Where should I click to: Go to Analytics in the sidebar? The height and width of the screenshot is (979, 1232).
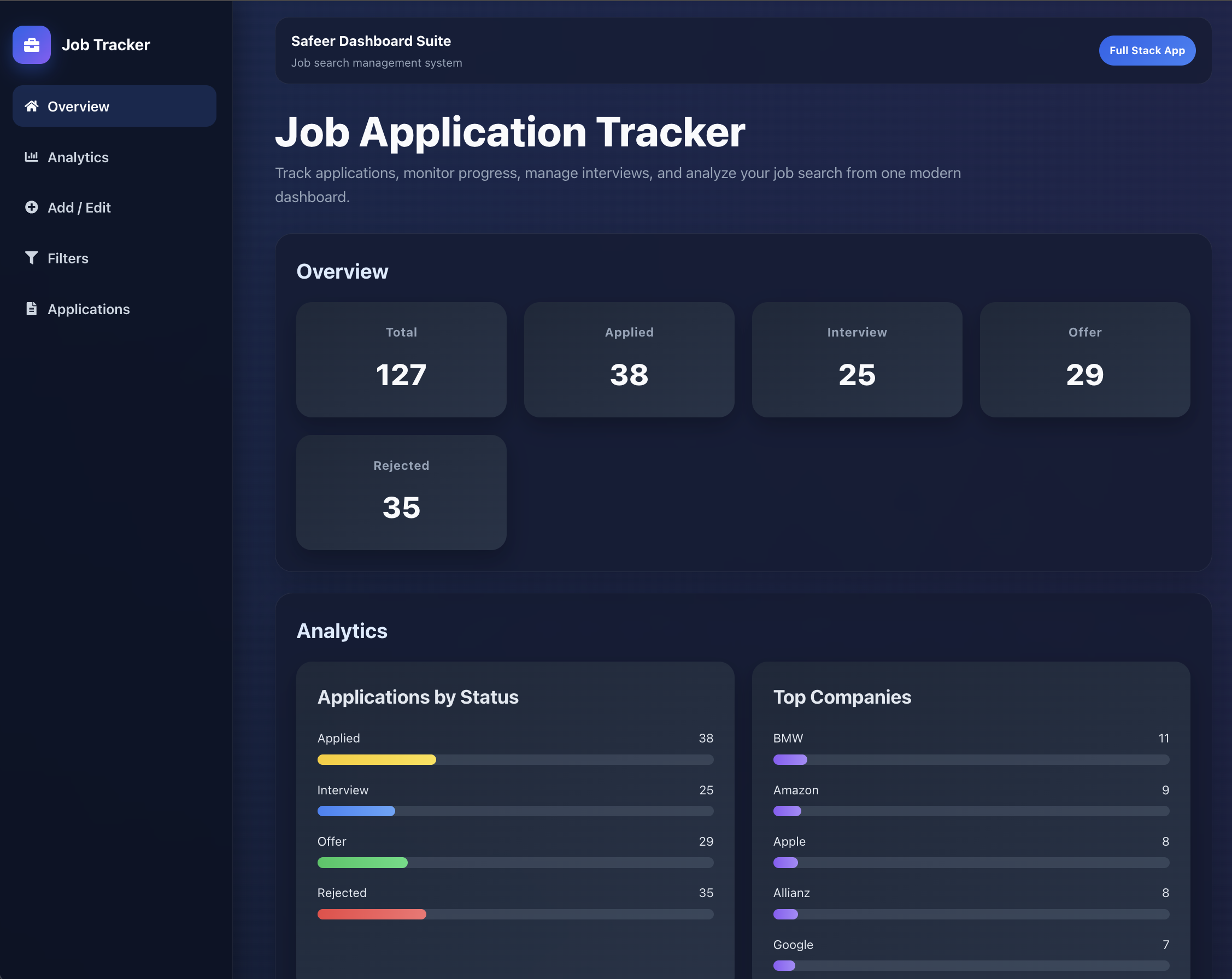coord(114,157)
